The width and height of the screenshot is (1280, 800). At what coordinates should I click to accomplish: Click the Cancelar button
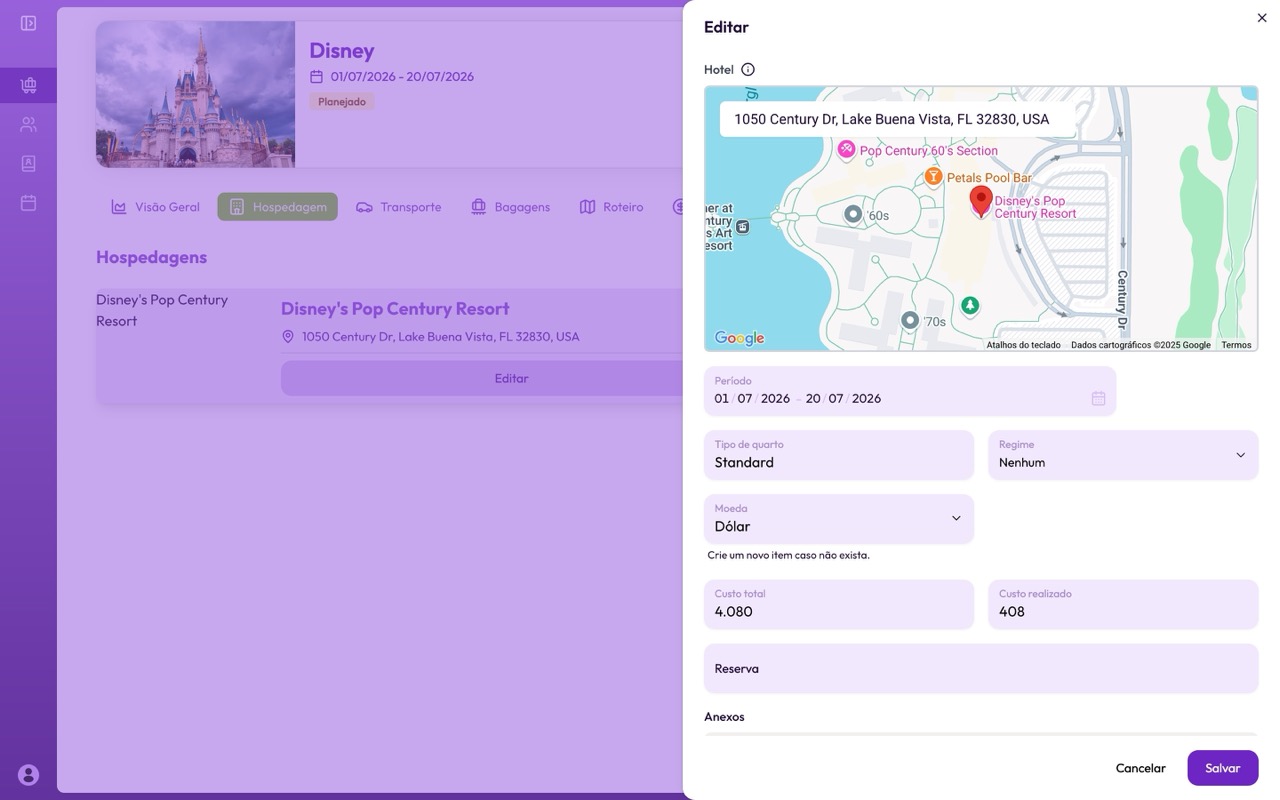[1140, 768]
